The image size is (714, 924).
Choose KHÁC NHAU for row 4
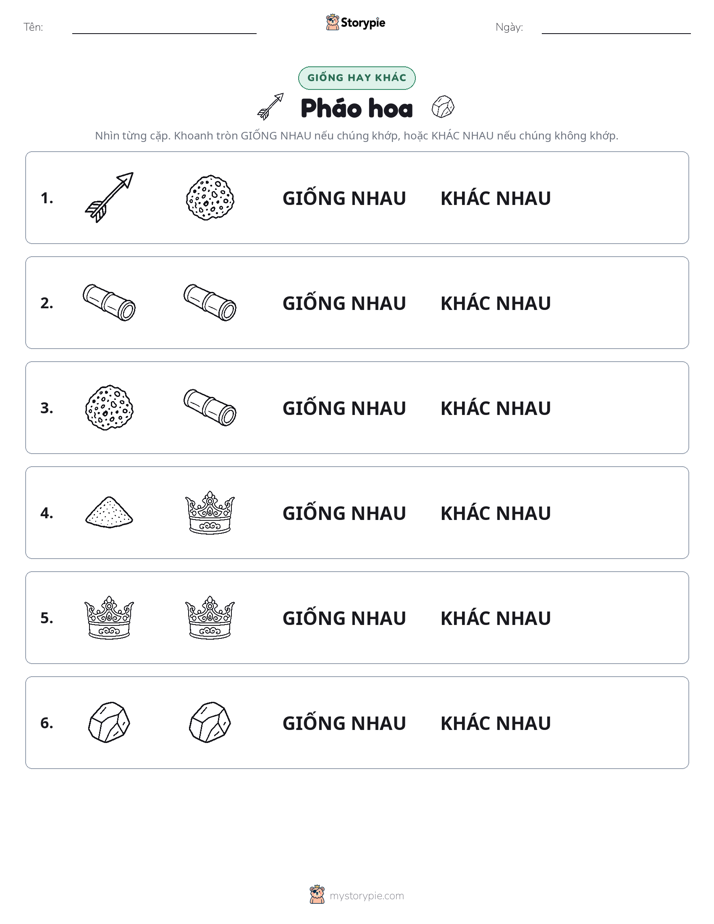click(x=495, y=513)
